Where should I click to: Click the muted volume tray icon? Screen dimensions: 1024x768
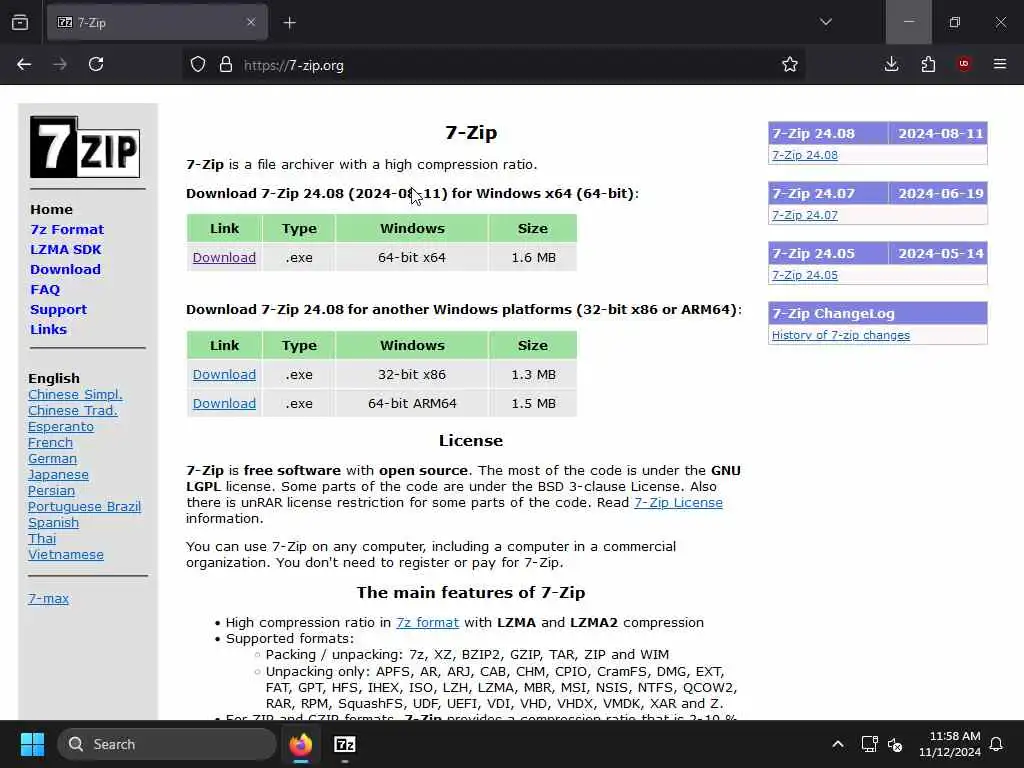(895, 744)
